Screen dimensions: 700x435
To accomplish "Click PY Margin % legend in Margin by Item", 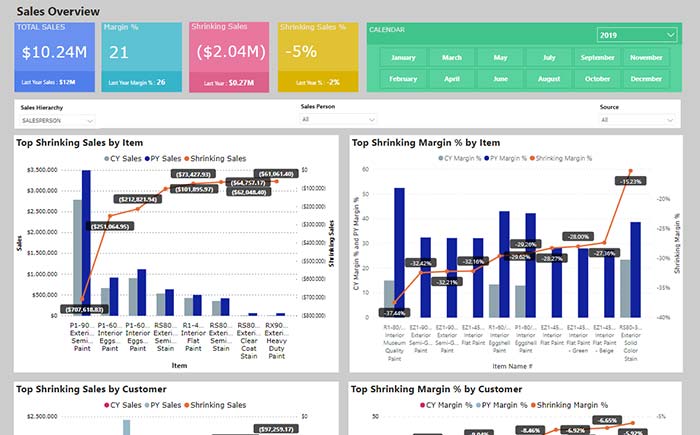I will tap(505, 158).
